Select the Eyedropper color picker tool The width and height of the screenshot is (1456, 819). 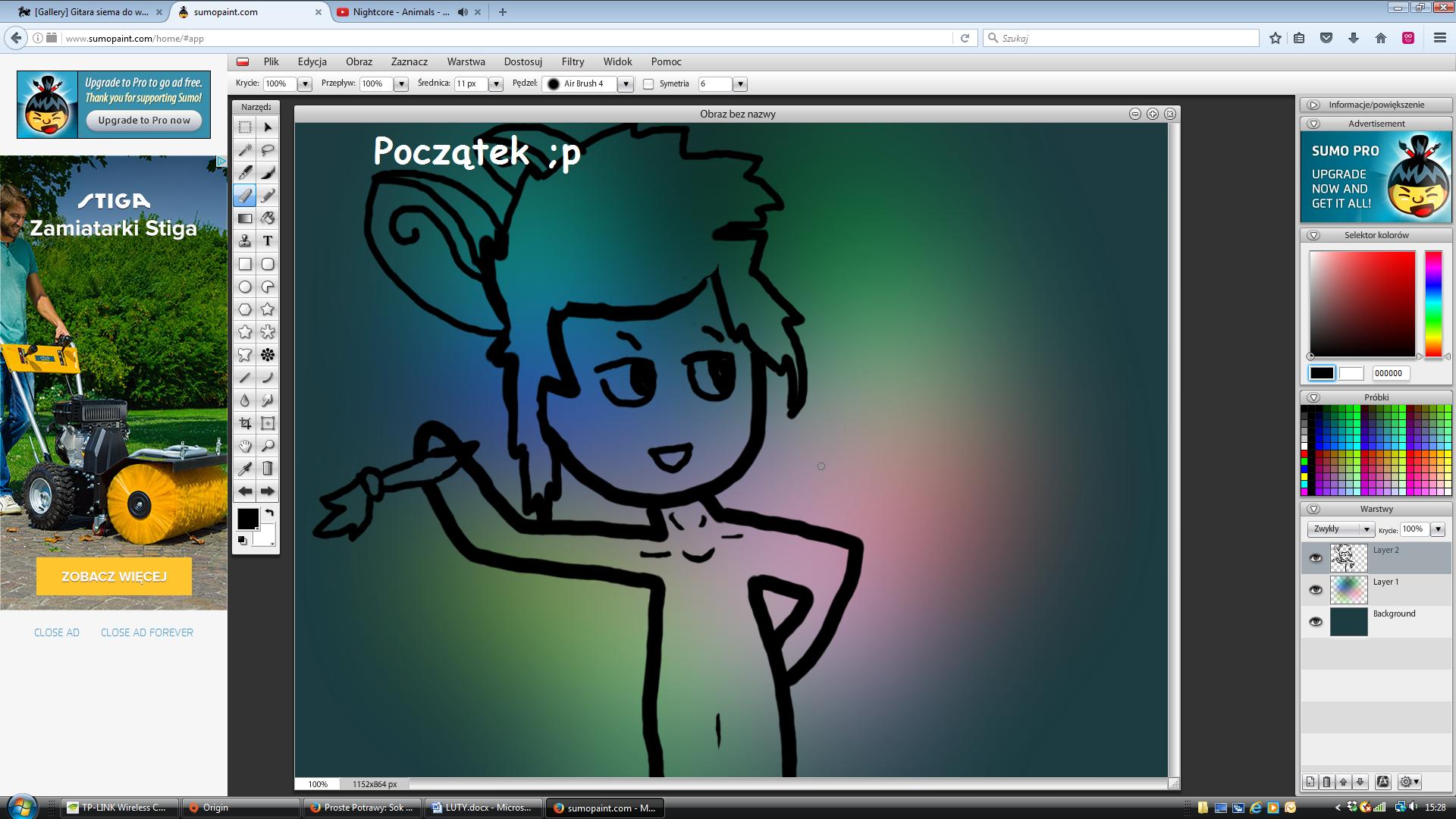[245, 469]
